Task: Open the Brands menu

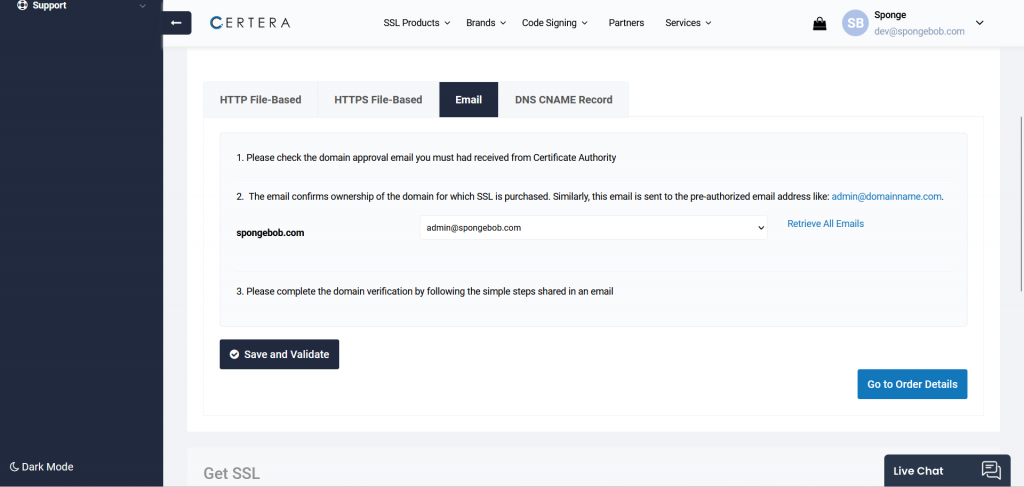Action: [x=486, y=23]
